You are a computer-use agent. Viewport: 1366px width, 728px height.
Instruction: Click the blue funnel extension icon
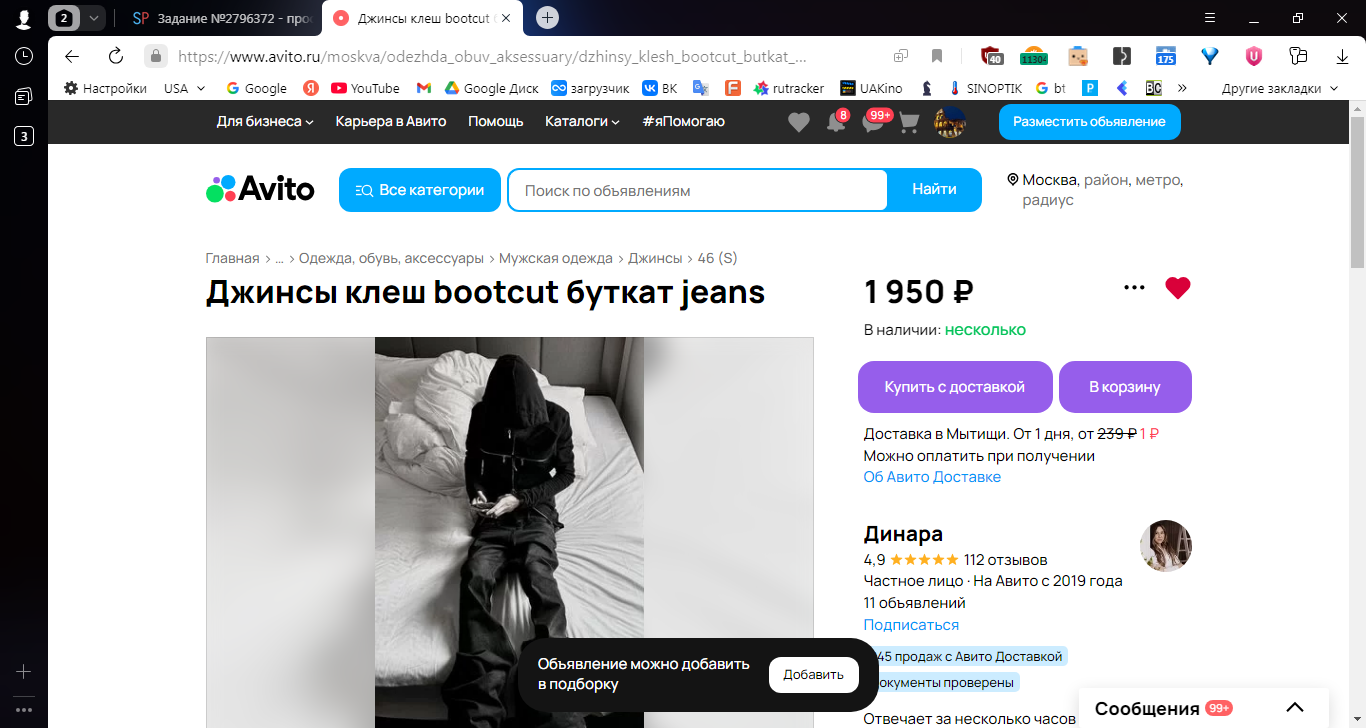tap(1210, 56)
